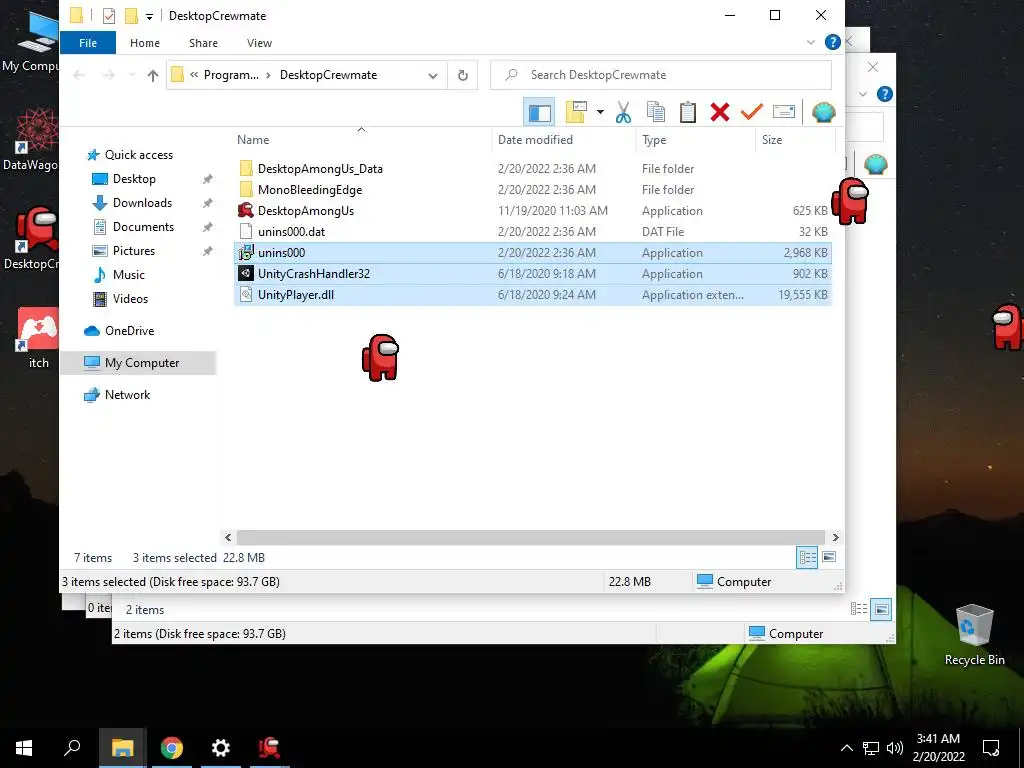
Task: Open Help in the back Explorer window
Action: pyautogui.click(x=885, y=94)
